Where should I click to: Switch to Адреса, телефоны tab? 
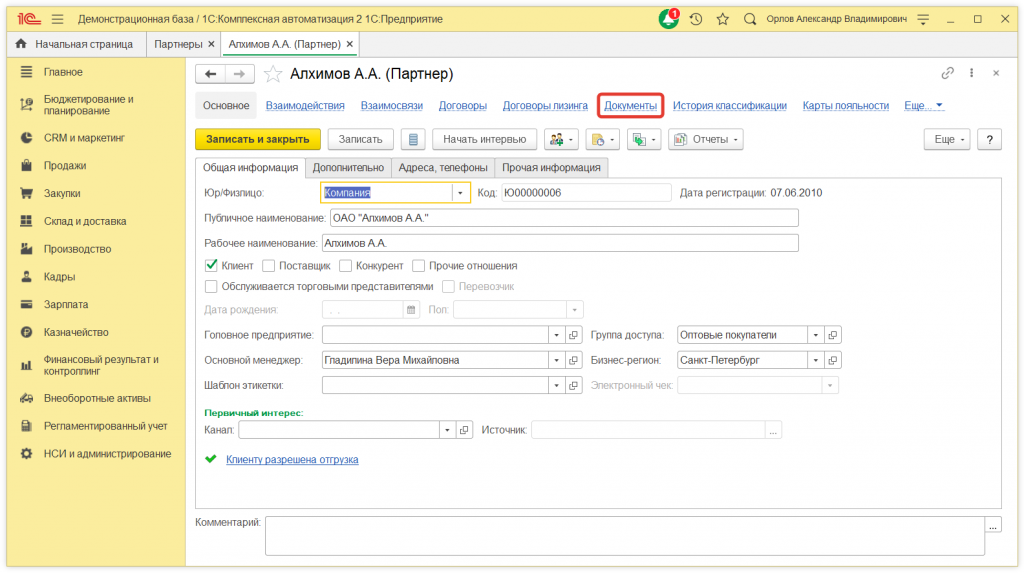tap(444, 168)
